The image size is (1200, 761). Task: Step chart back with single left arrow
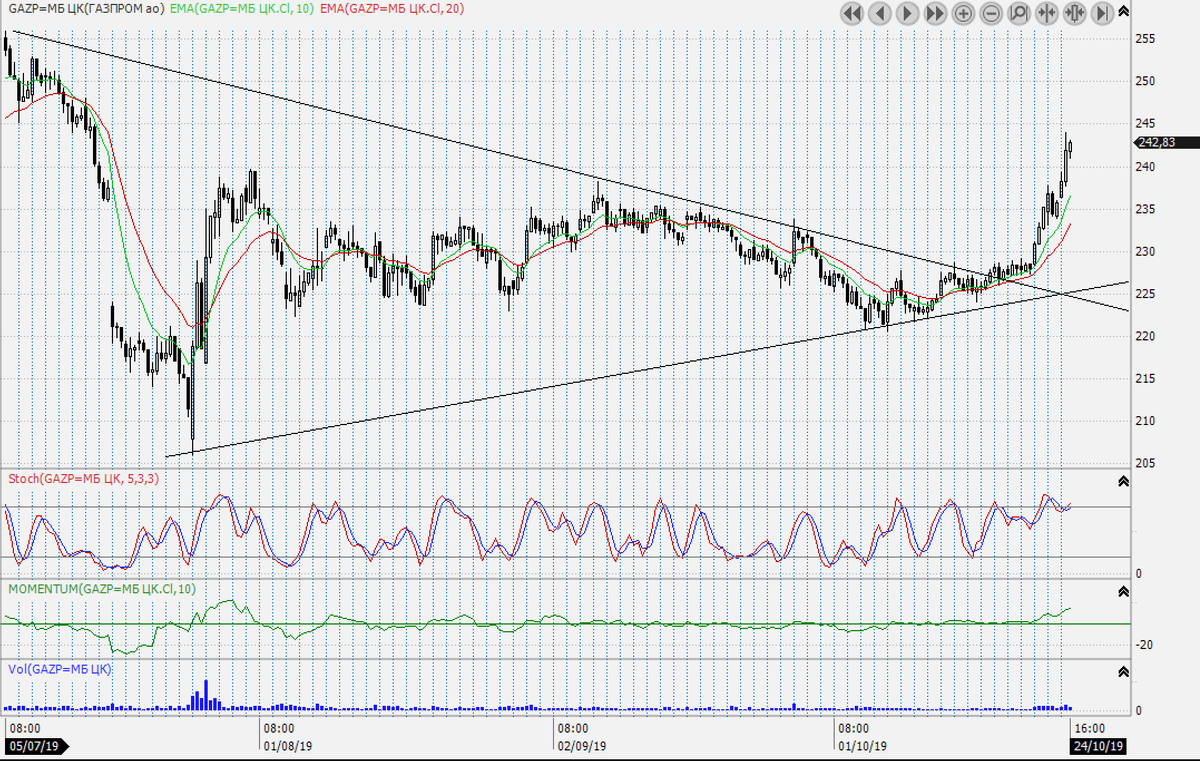tap(880, 13)
